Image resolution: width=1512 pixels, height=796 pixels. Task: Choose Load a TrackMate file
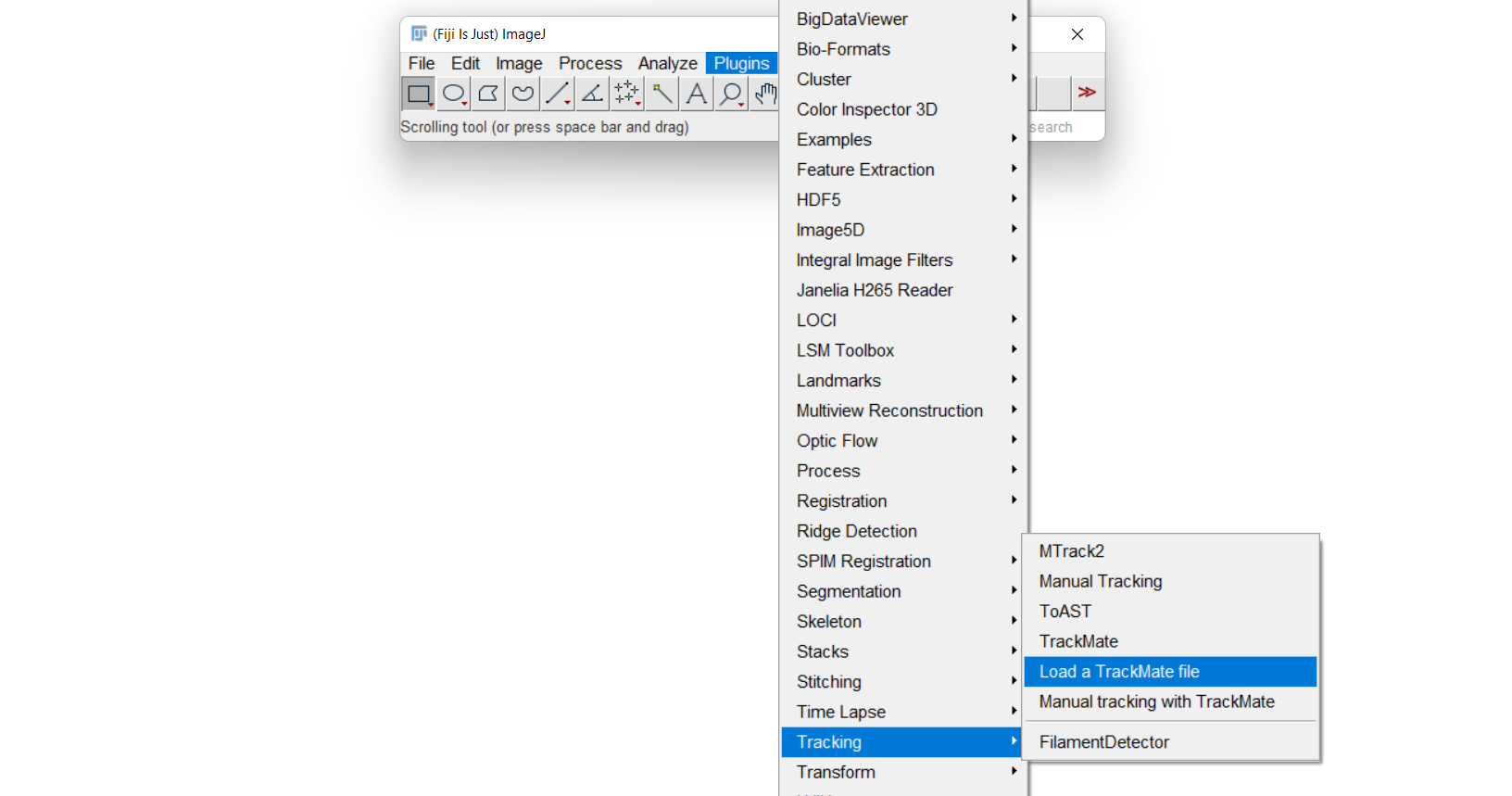click(x=1170, y=672)
